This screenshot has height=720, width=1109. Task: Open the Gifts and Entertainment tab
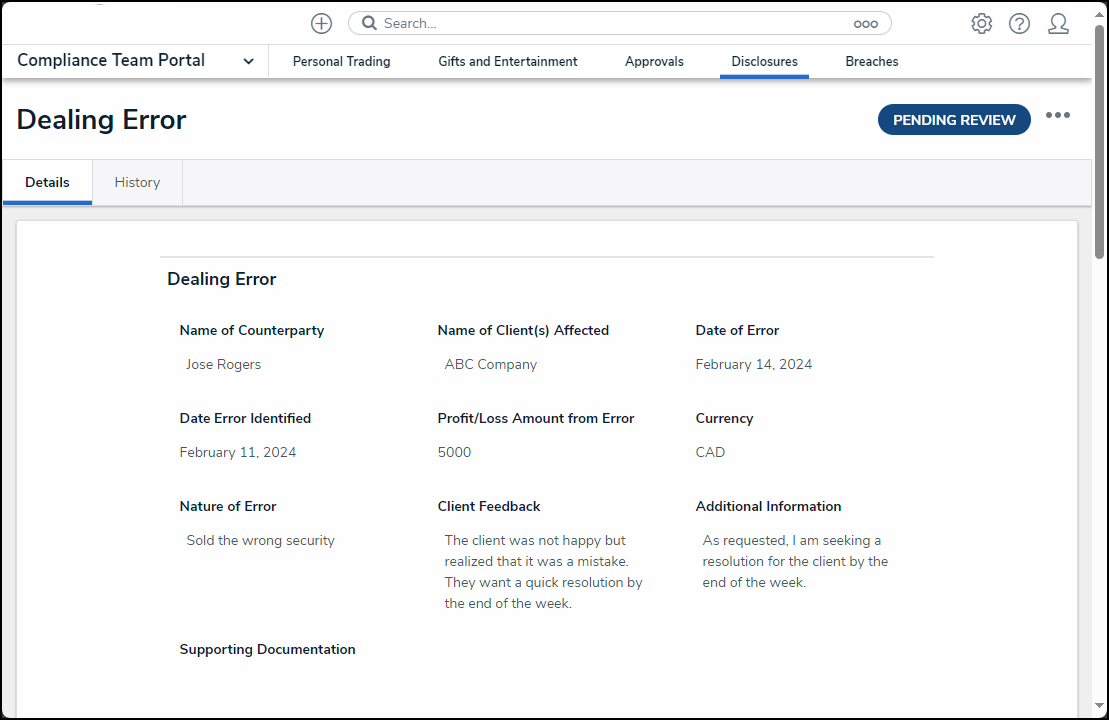(507, 61)
